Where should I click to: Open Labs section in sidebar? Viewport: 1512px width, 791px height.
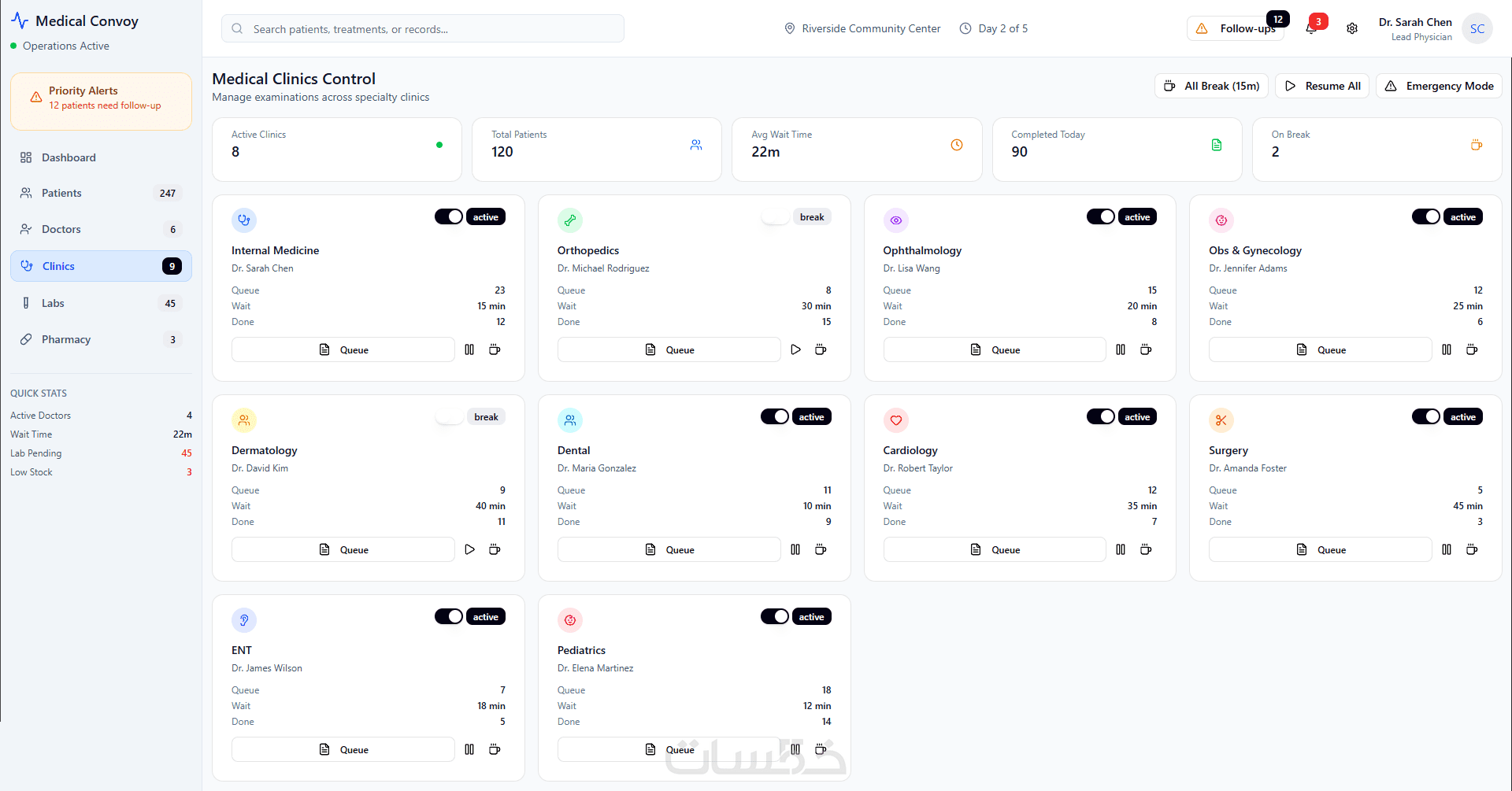[x=101, y=303]
